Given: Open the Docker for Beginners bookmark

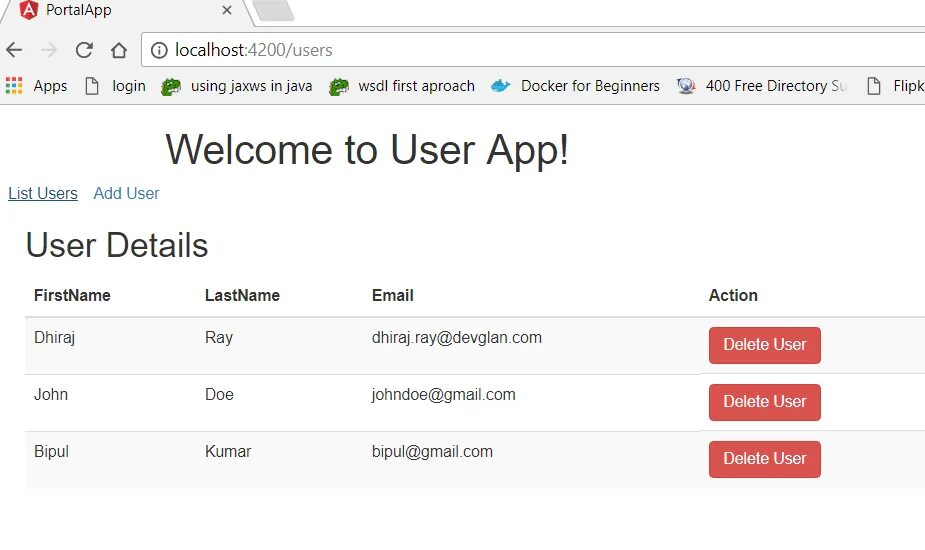Looking at the screenshot, I should tap(575, 86).
